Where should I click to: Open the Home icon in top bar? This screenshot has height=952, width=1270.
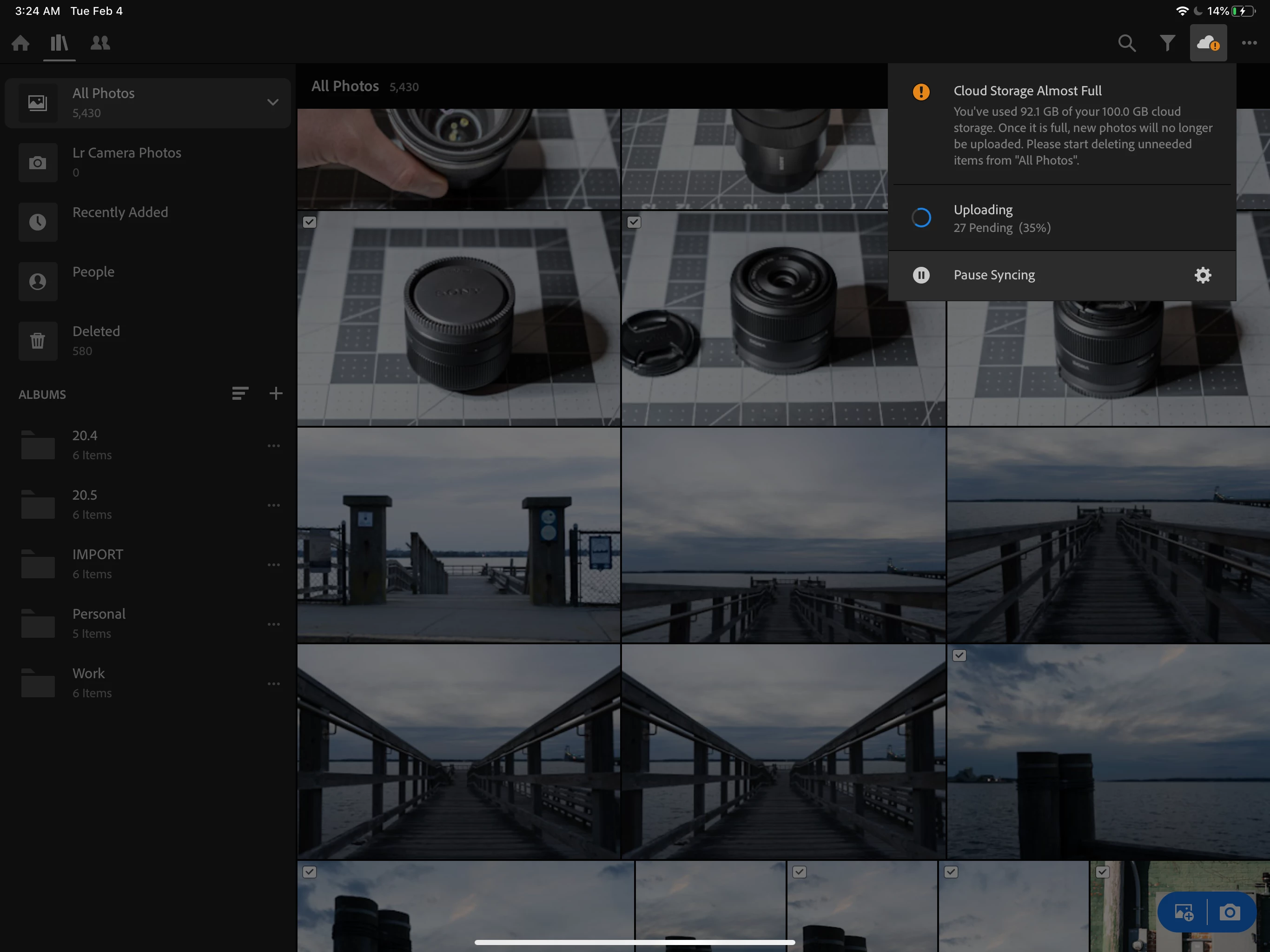[20, 43]
